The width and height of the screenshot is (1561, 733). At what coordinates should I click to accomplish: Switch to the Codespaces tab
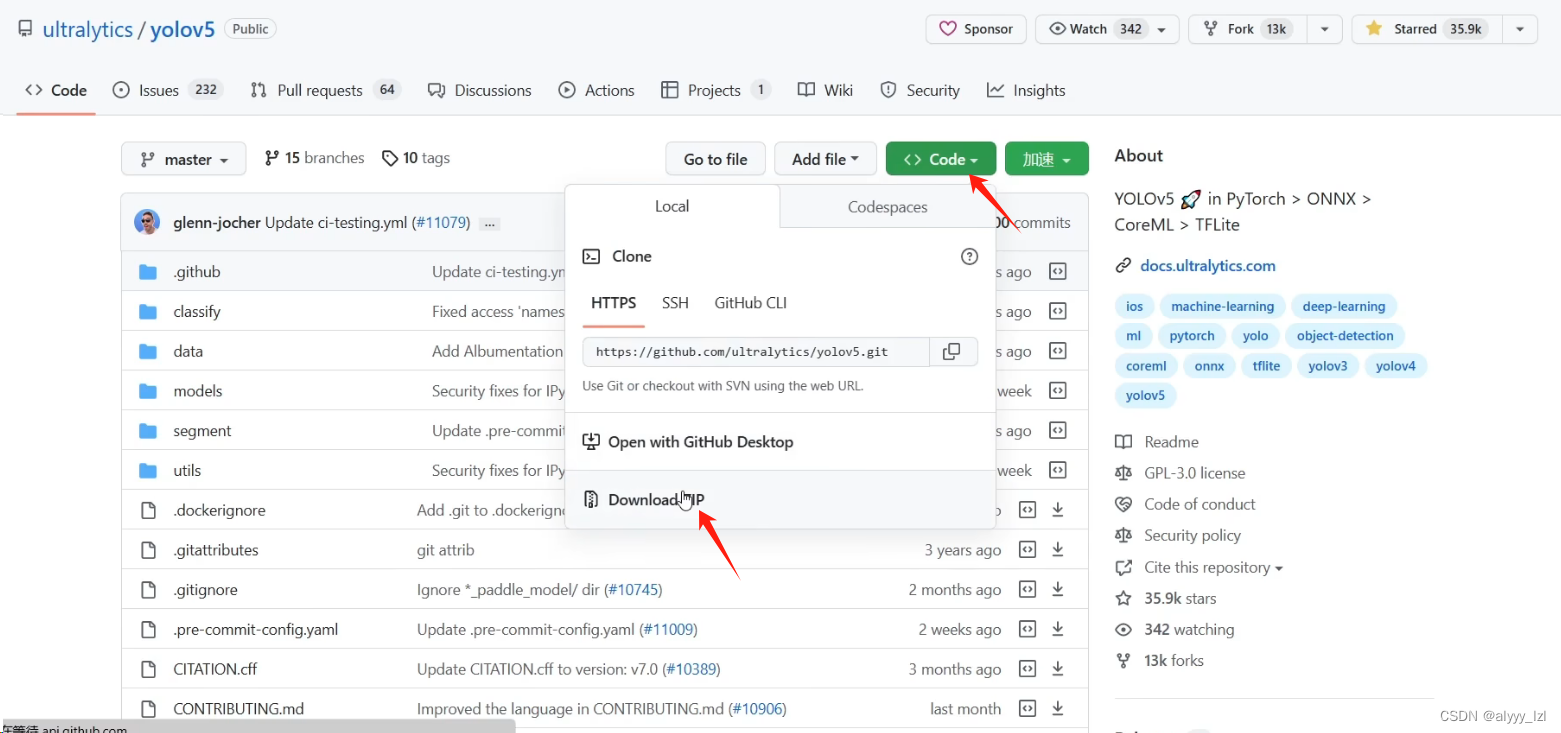pyautogui.click(x=887, y=207)
